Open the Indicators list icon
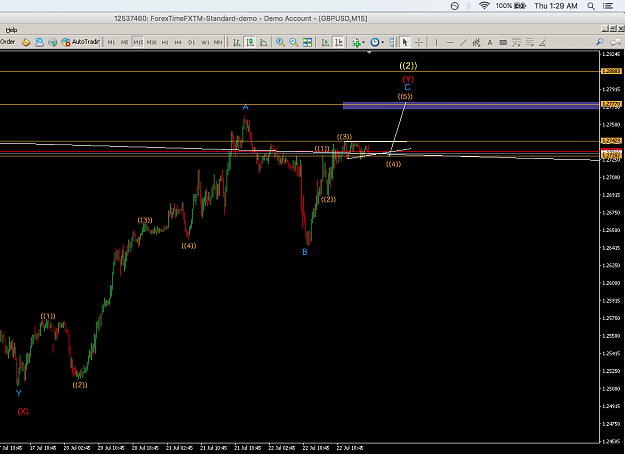 coord(356,42)
